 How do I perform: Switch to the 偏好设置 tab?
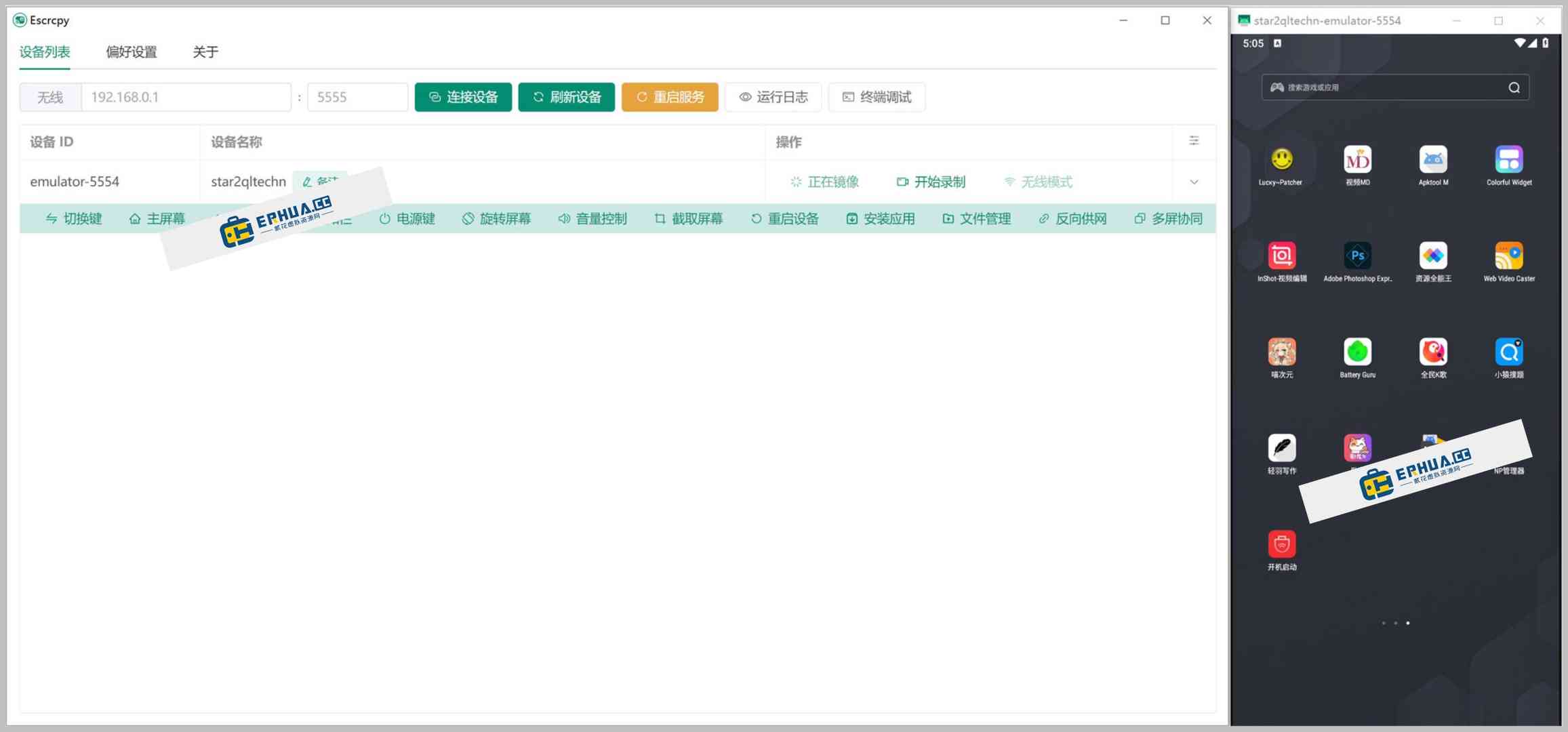[131, 52]
